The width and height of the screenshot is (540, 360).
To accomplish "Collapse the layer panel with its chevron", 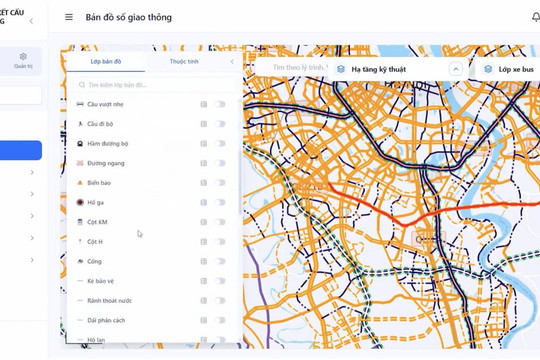I will (x=232, y=61).
